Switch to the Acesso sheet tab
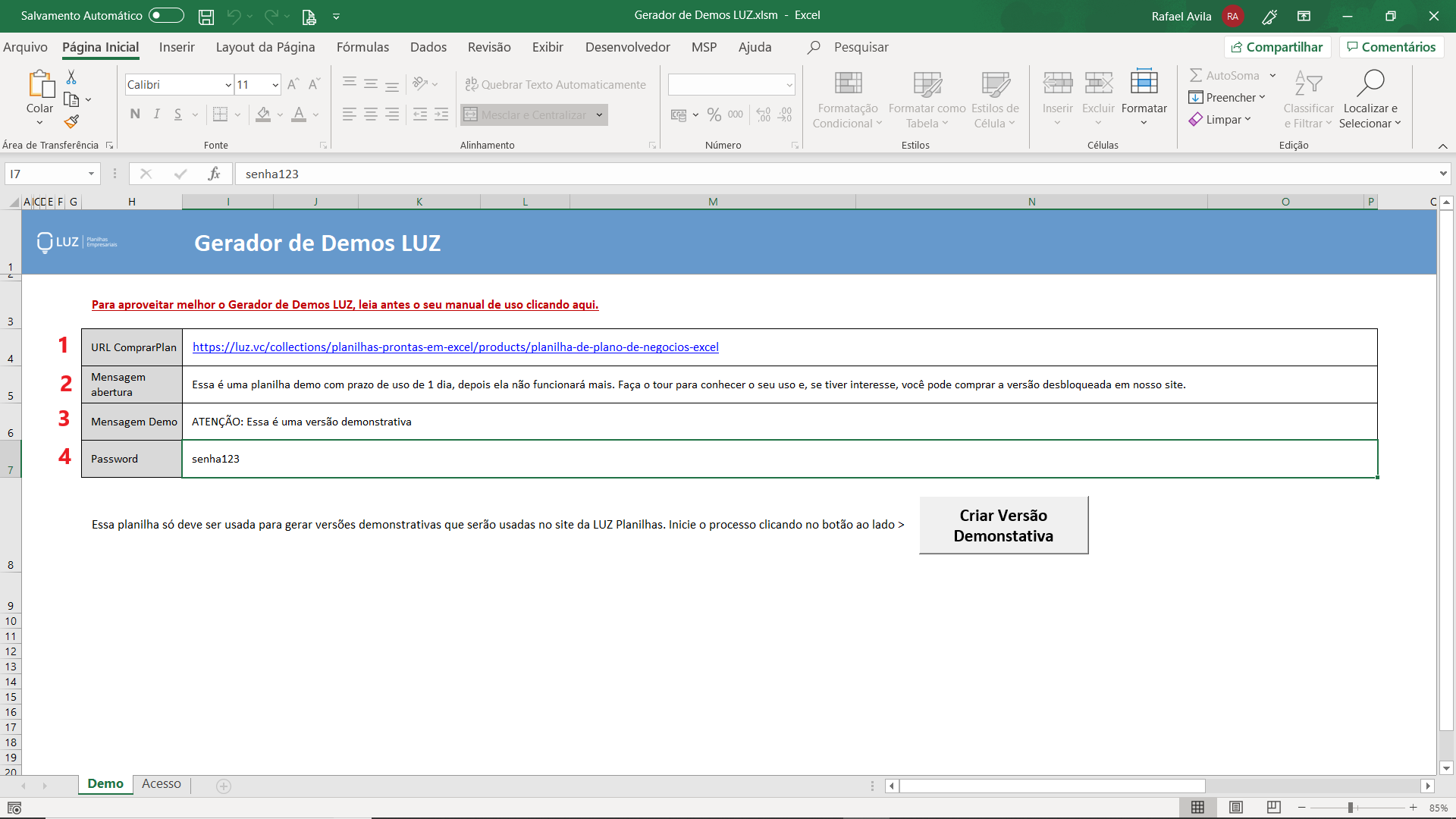 click(x=162, y=784)
